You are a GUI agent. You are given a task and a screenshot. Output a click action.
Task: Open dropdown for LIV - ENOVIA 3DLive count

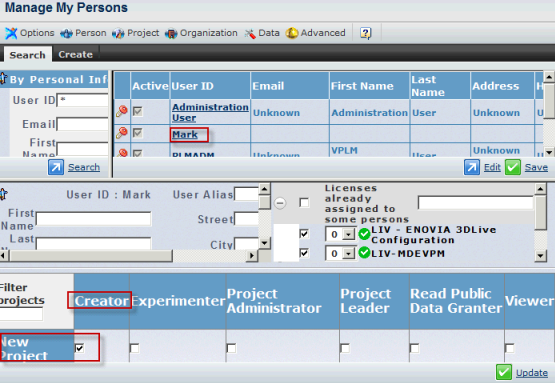(x=349, y=234)
